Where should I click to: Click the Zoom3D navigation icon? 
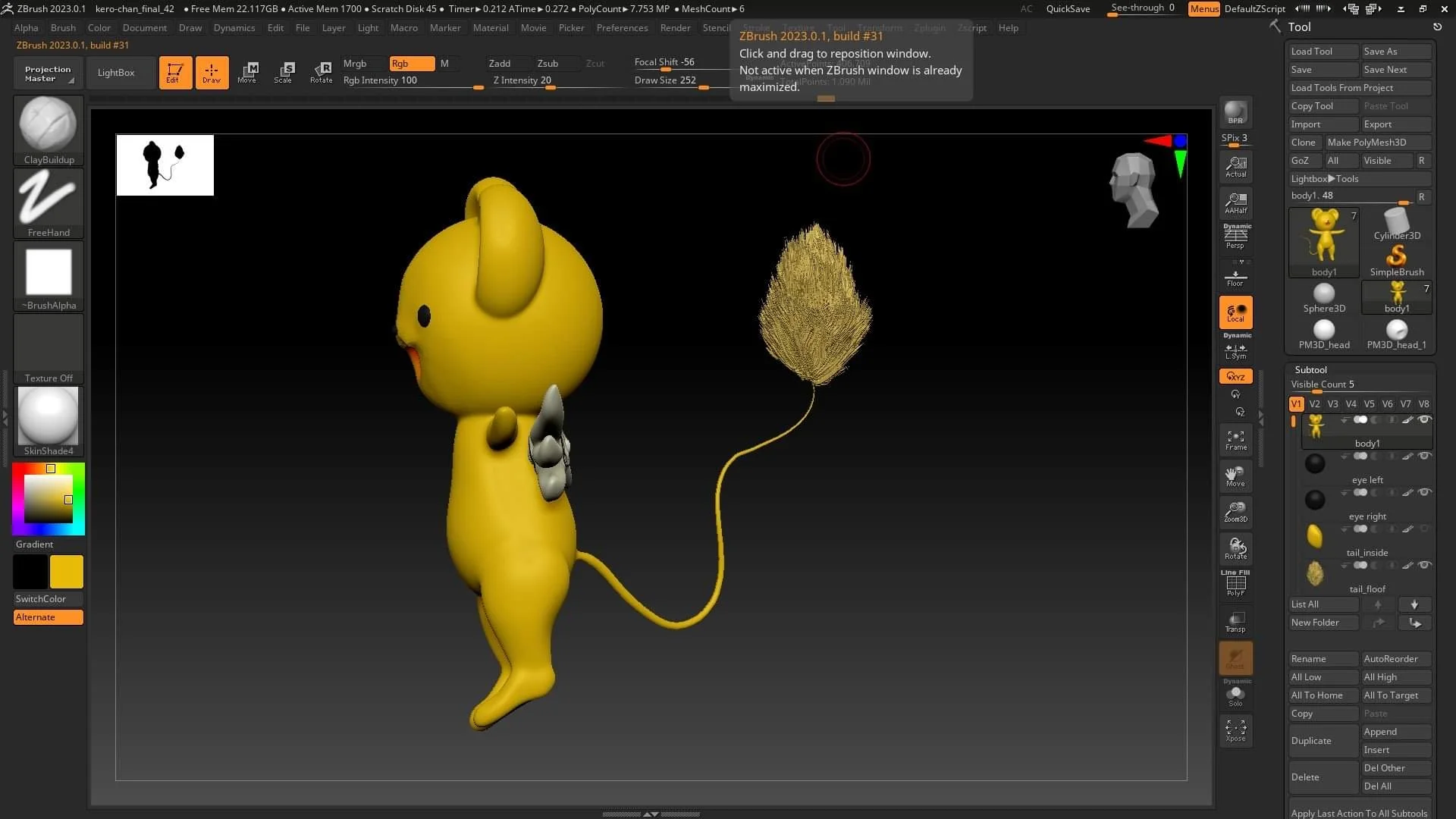1235,512
